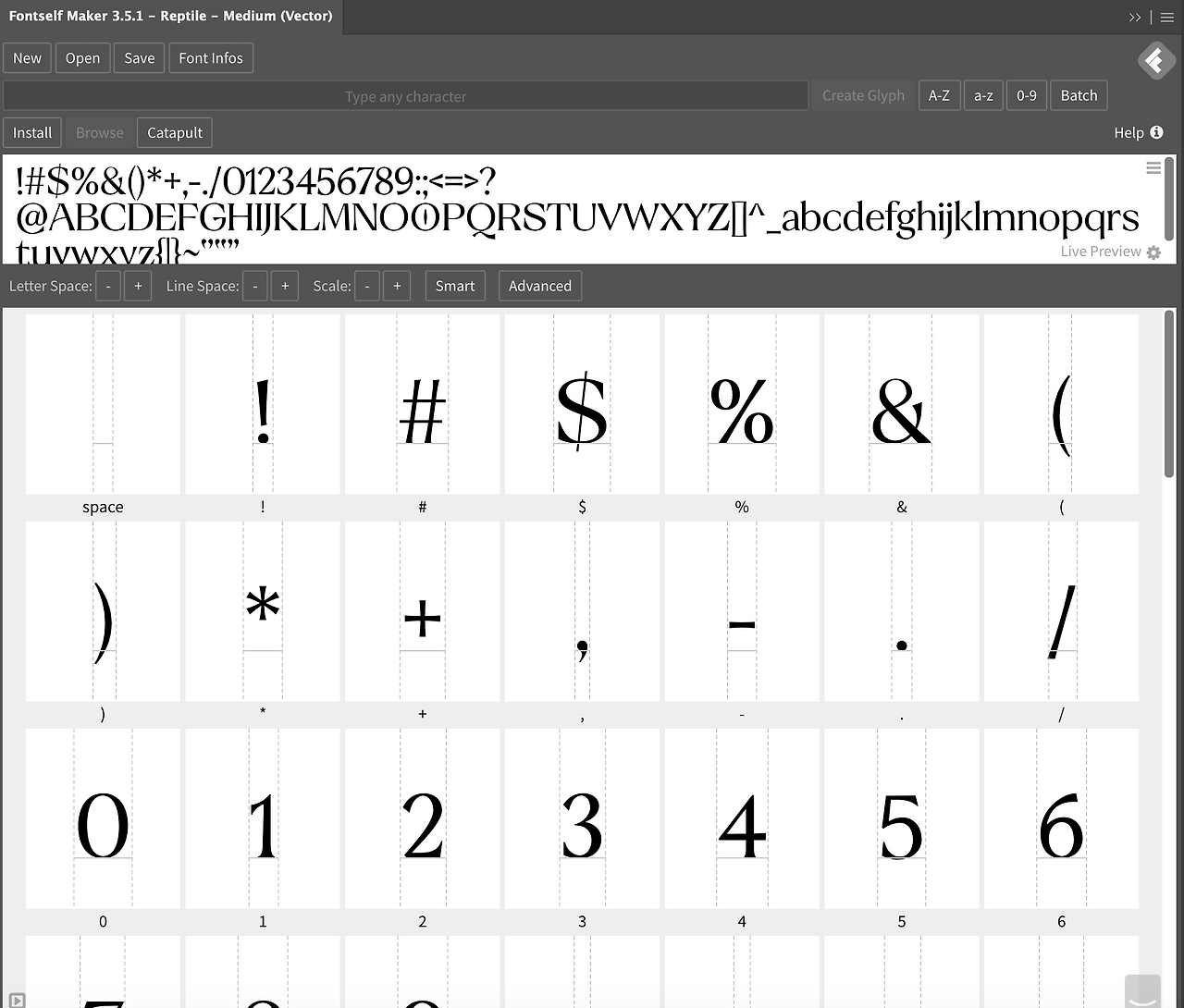The width and height of the screenshot is (1184, 1008).
Task: Open the Live Preview settings gear
Action: point(1153,252)
